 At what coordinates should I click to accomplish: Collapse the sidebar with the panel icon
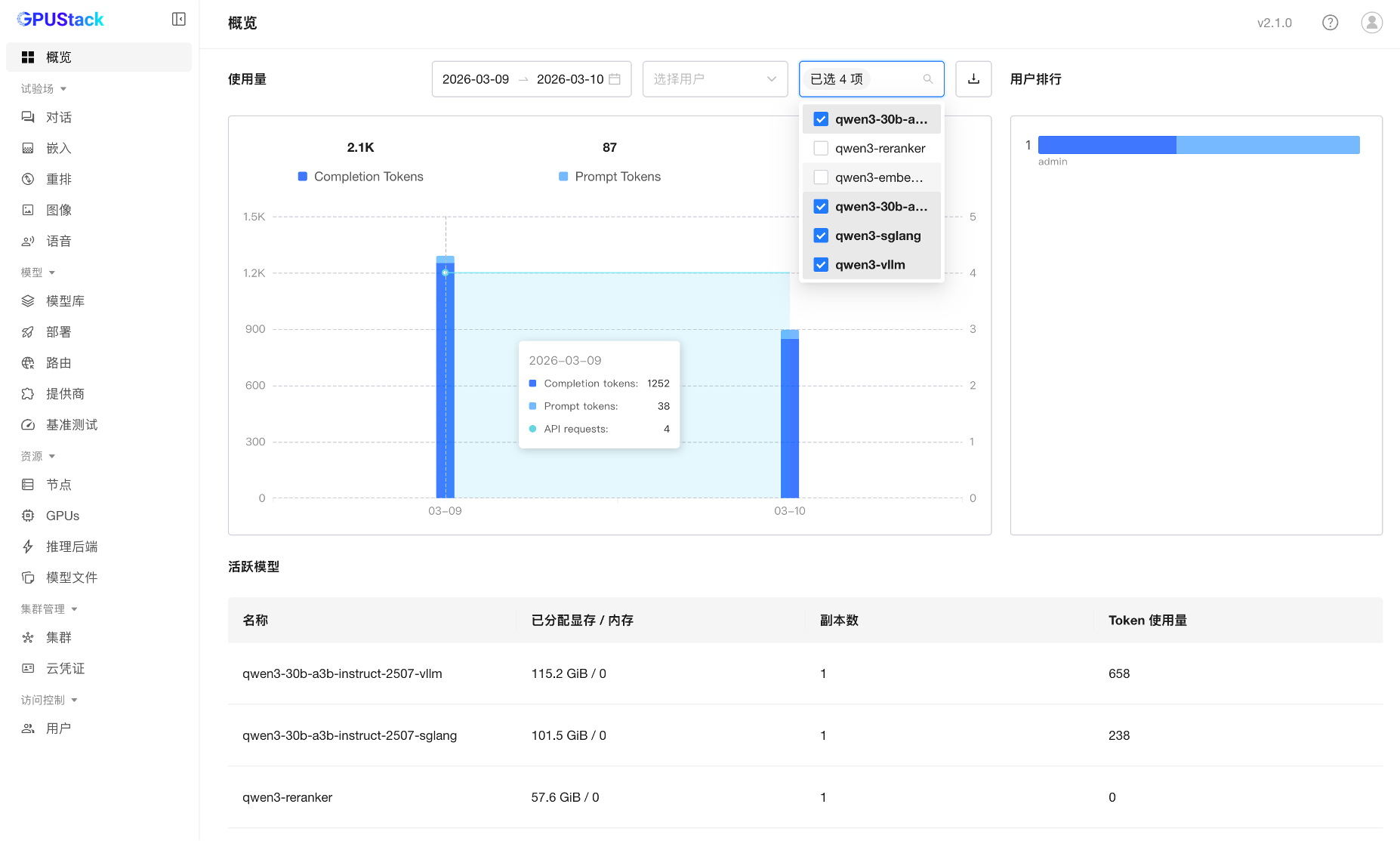point(179,19)
